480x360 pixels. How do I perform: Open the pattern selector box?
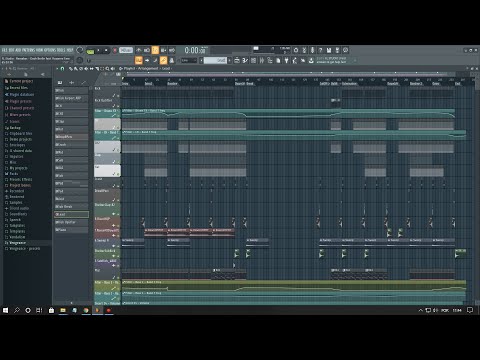(215, 60)
